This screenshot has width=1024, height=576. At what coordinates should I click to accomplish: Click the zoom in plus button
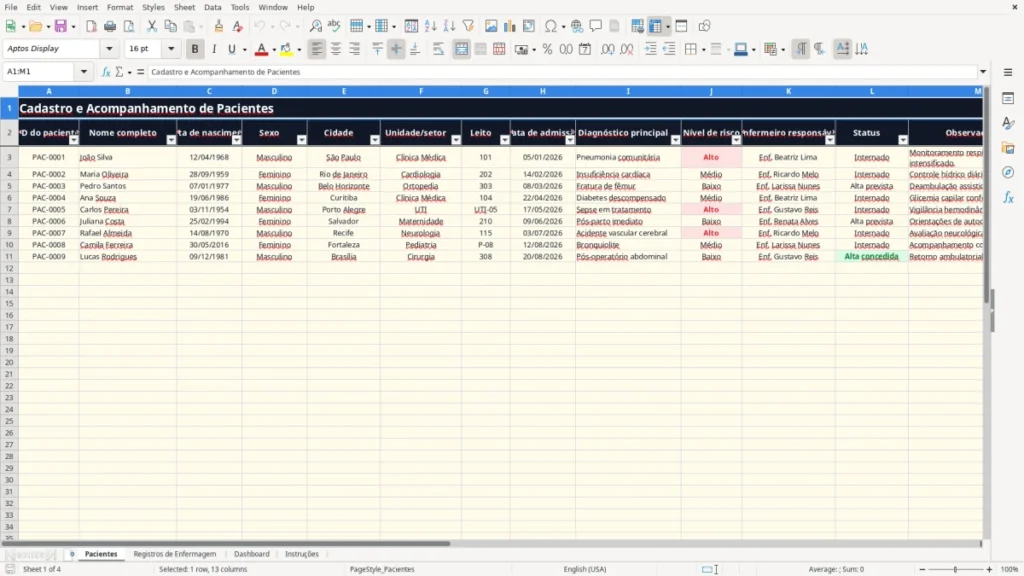[989, 569]
